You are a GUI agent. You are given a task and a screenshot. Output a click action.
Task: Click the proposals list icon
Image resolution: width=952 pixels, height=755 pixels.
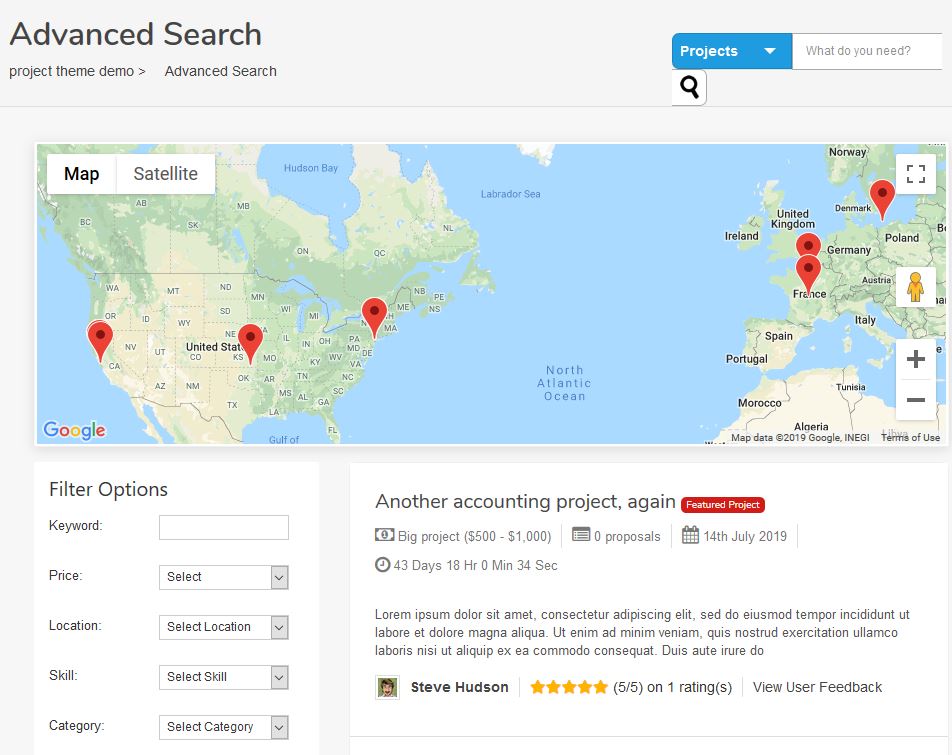pos(581,535)
